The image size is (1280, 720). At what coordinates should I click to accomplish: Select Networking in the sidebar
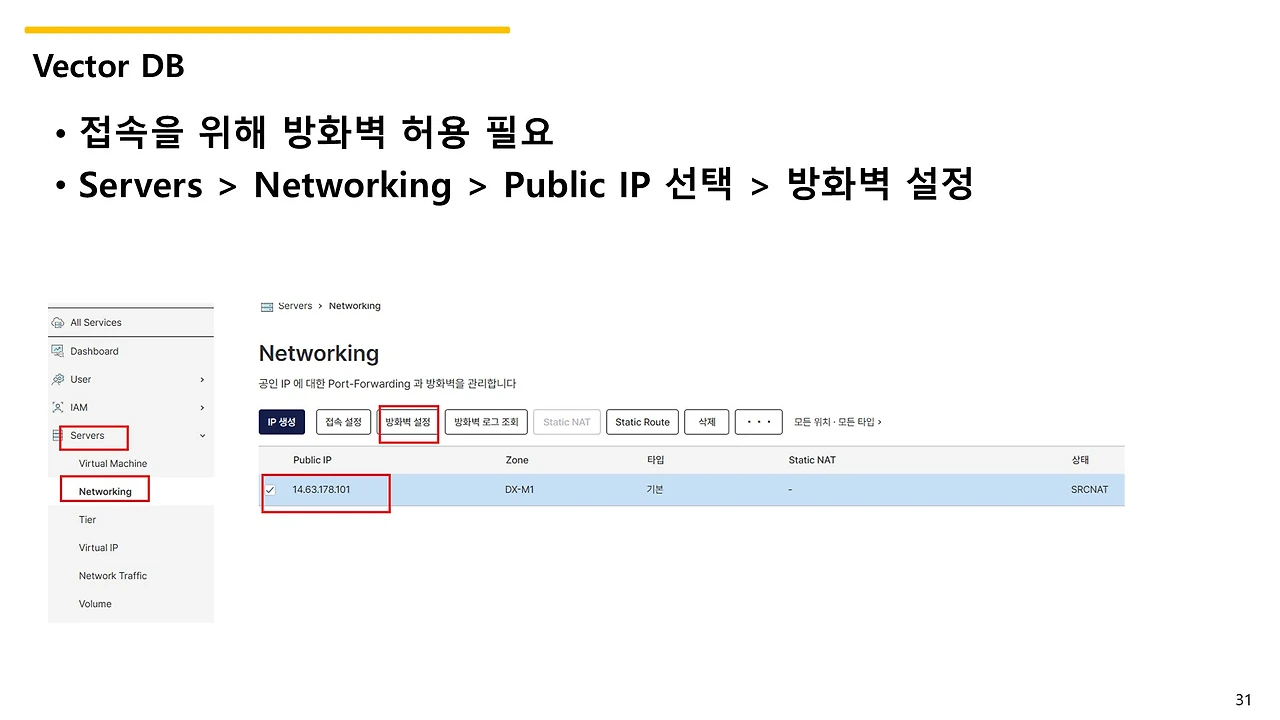[x=105, y=492]
